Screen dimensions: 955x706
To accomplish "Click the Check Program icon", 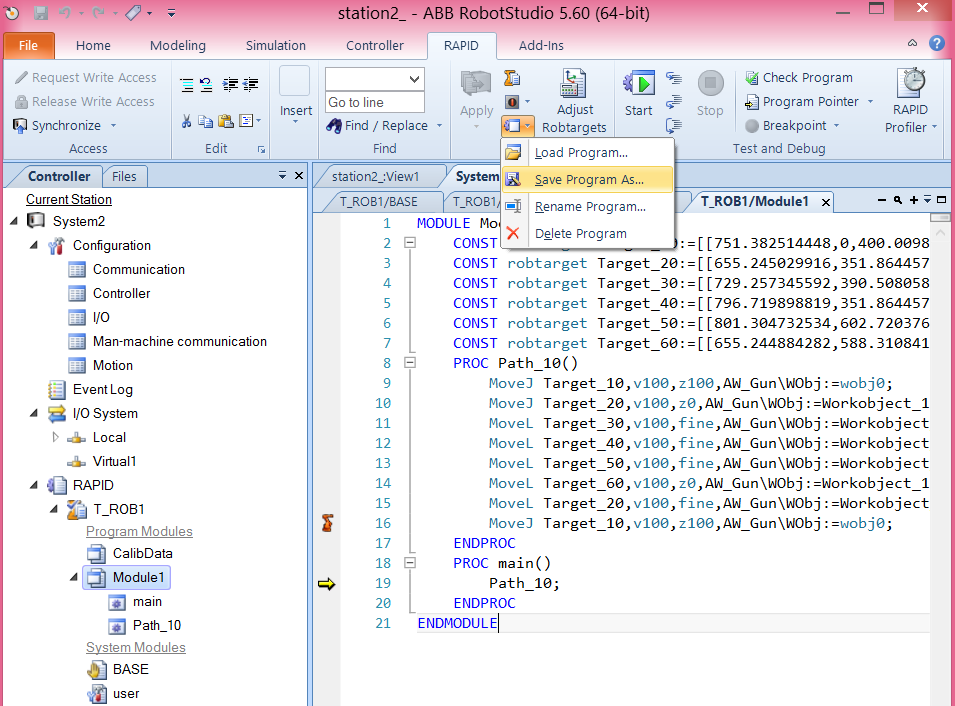I will click(x=752, y=78).
